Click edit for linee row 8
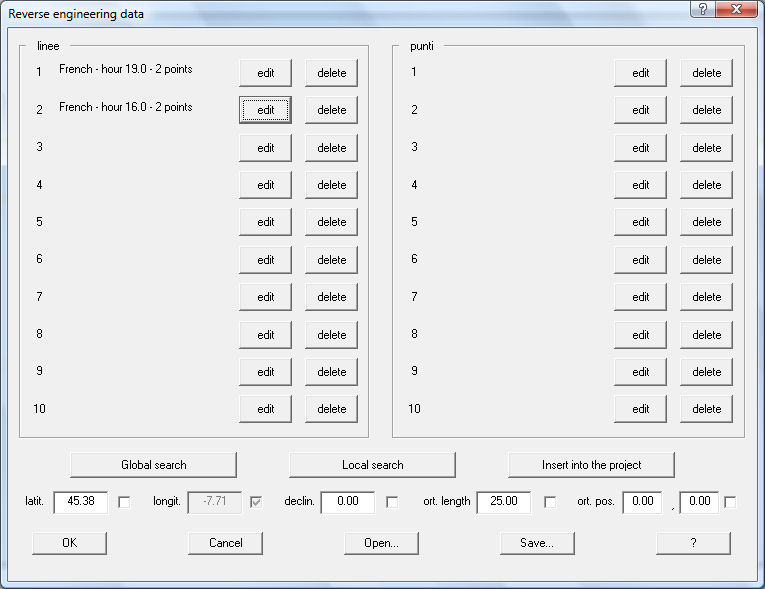This screenshot has width=765, height=589. point(265,335)
